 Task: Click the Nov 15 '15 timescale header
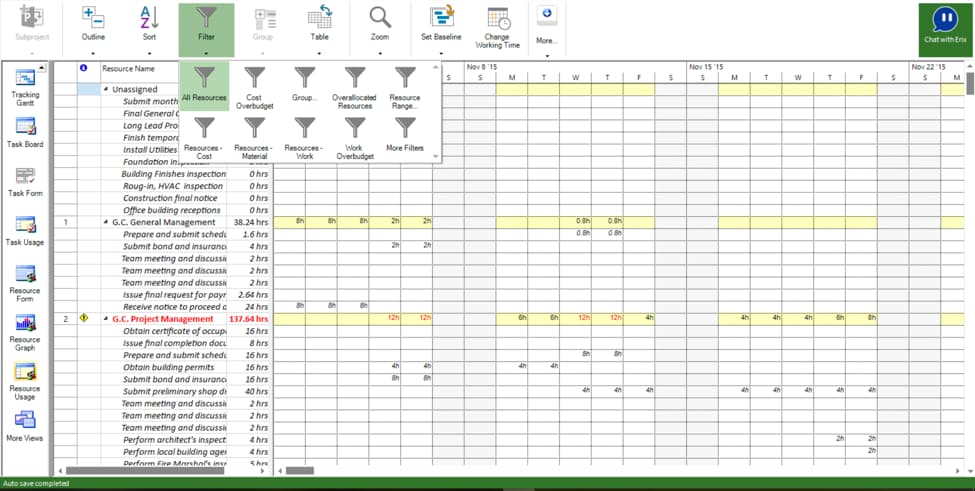705,67
